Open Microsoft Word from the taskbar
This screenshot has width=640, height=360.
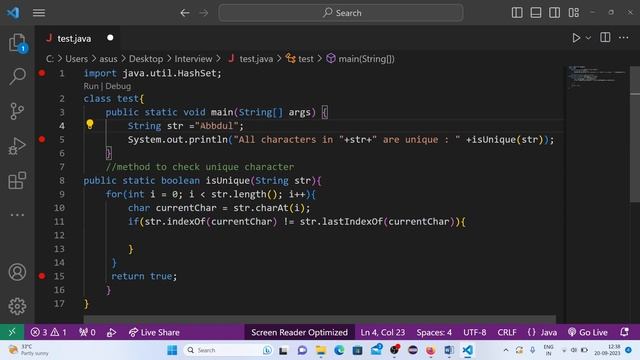449,350
